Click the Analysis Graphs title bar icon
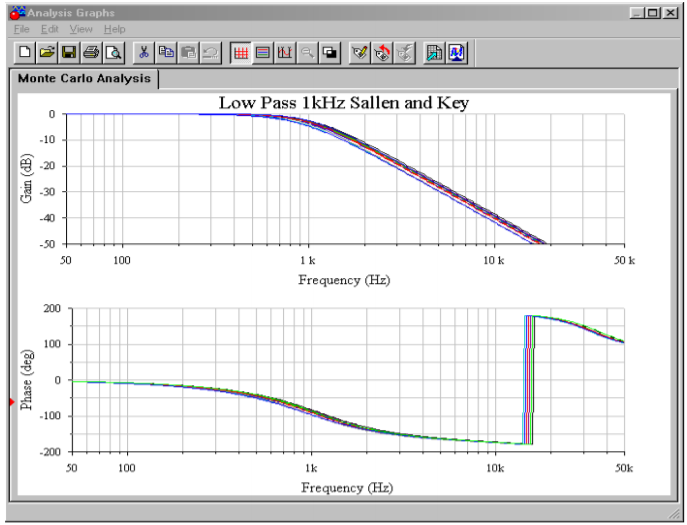 click(x=18, y=13)
